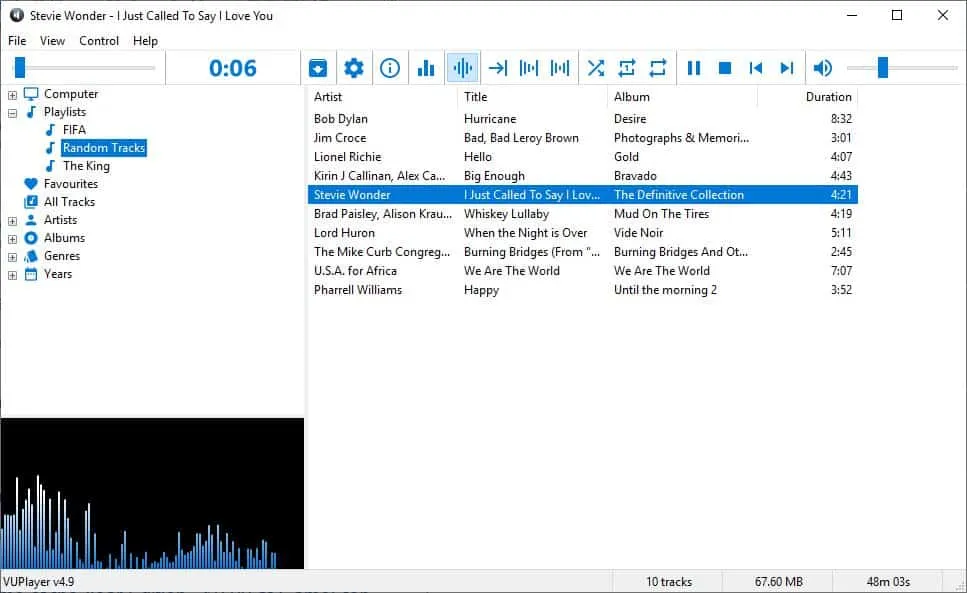Open the File menu
This screenshot has width=967, height=593.
17,41
